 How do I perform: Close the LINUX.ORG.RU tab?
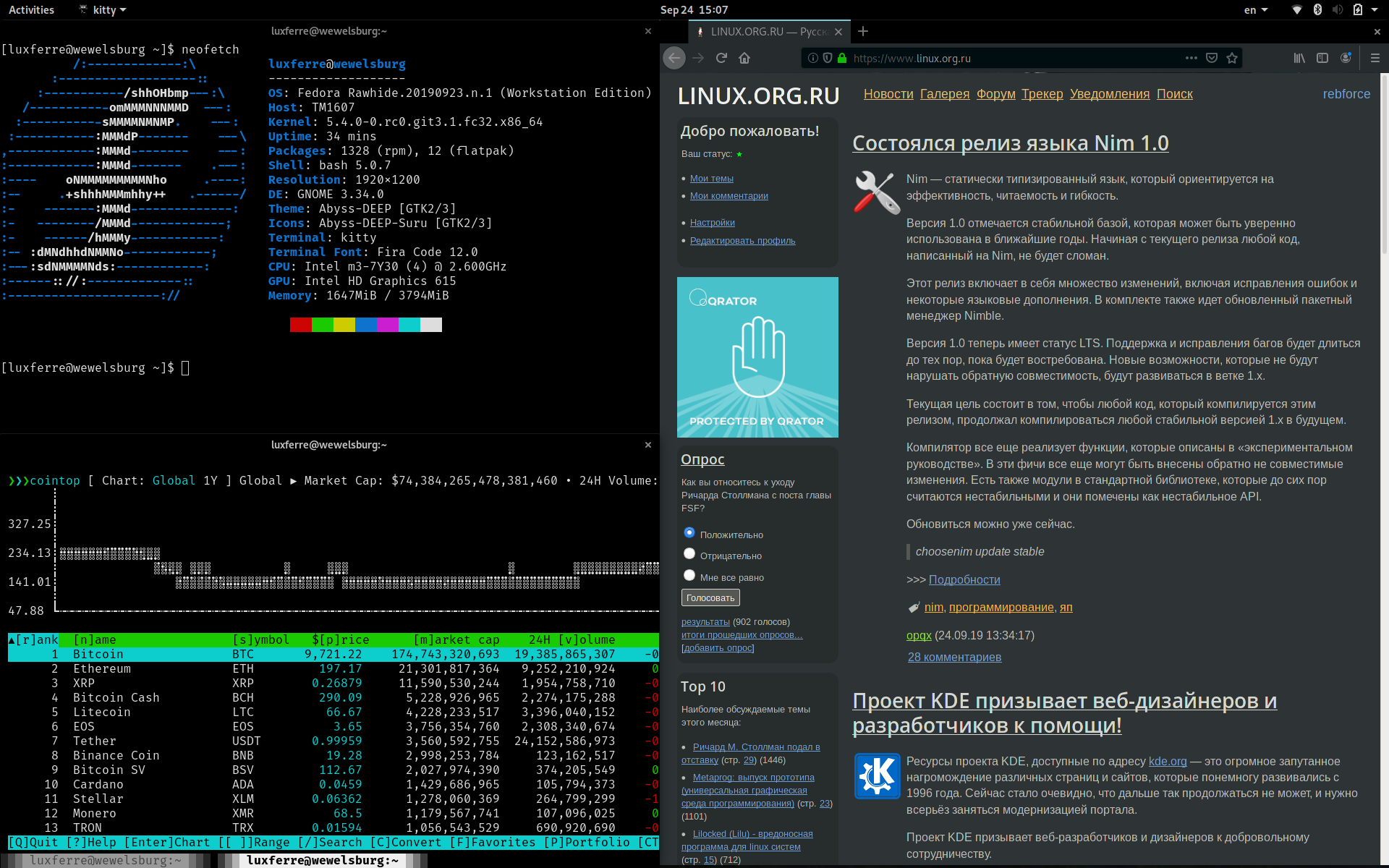tap(838, 32)
